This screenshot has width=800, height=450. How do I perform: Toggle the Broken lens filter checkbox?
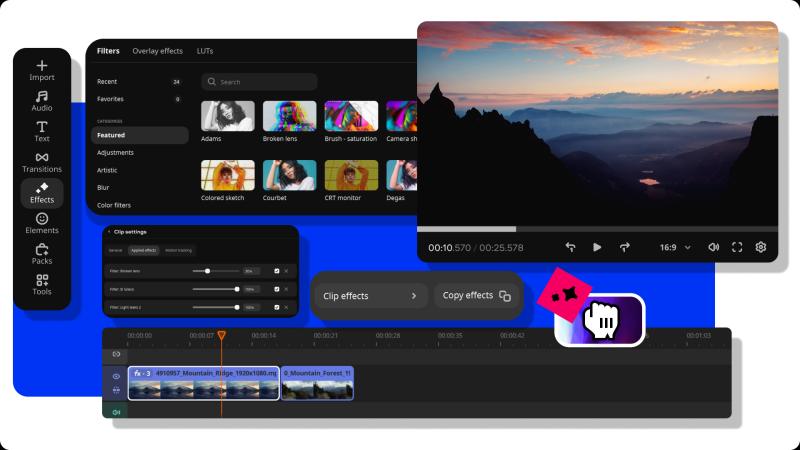point(277,271)
